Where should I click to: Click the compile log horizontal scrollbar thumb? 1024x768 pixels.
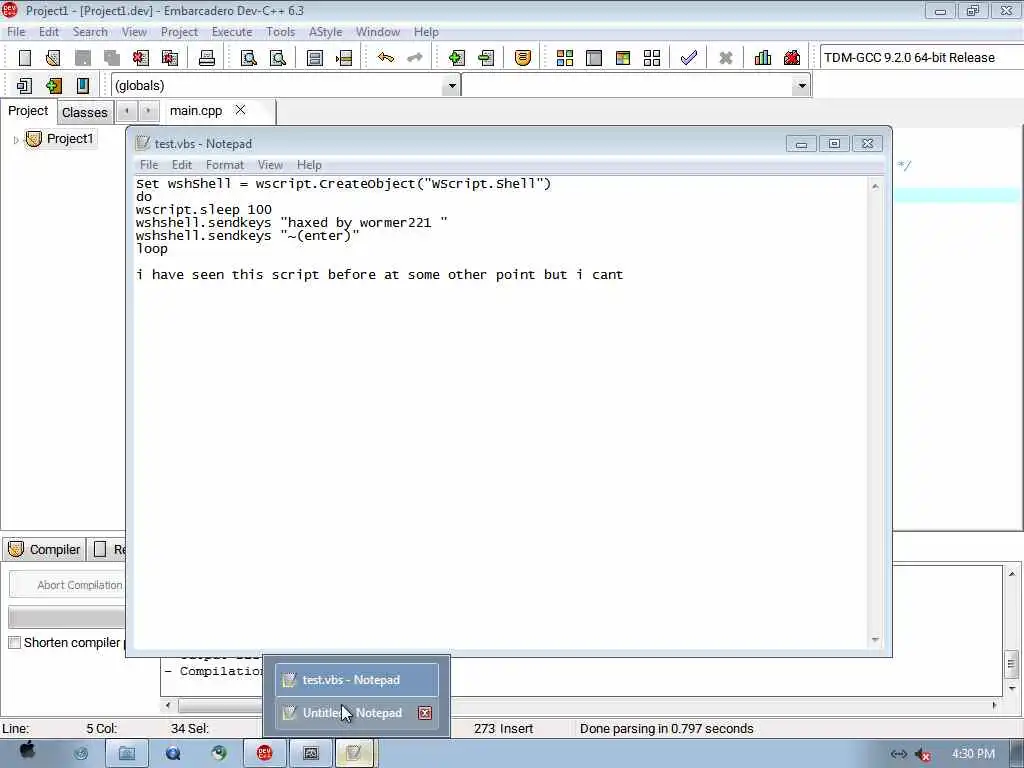click(x=221, y=706)
